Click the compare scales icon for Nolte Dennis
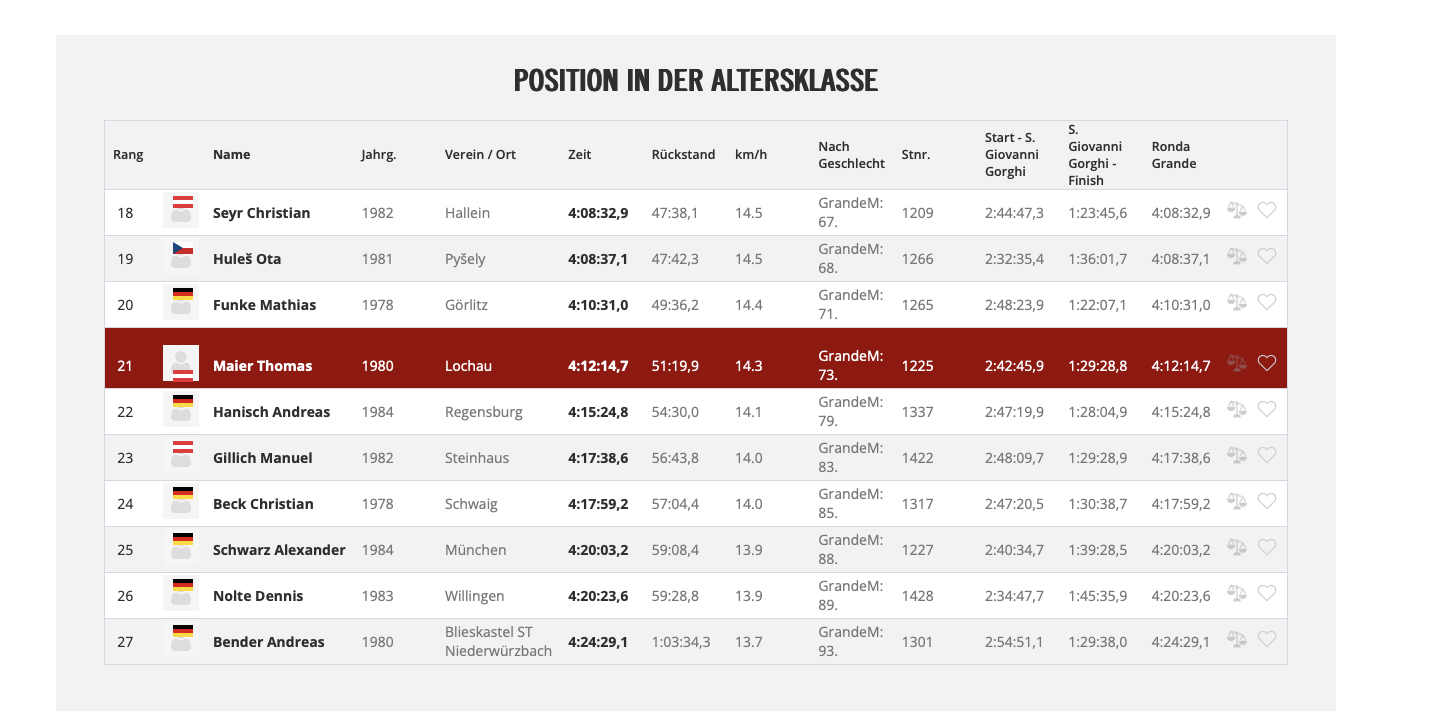The height and width of the screenshot is (711, 1429). (1237, 593)
